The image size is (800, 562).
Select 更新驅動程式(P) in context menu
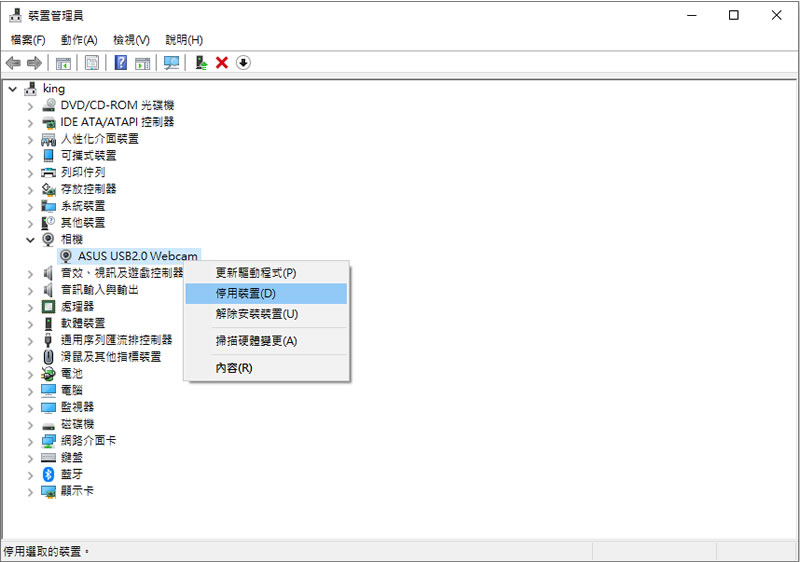click(x=255, y=272)
